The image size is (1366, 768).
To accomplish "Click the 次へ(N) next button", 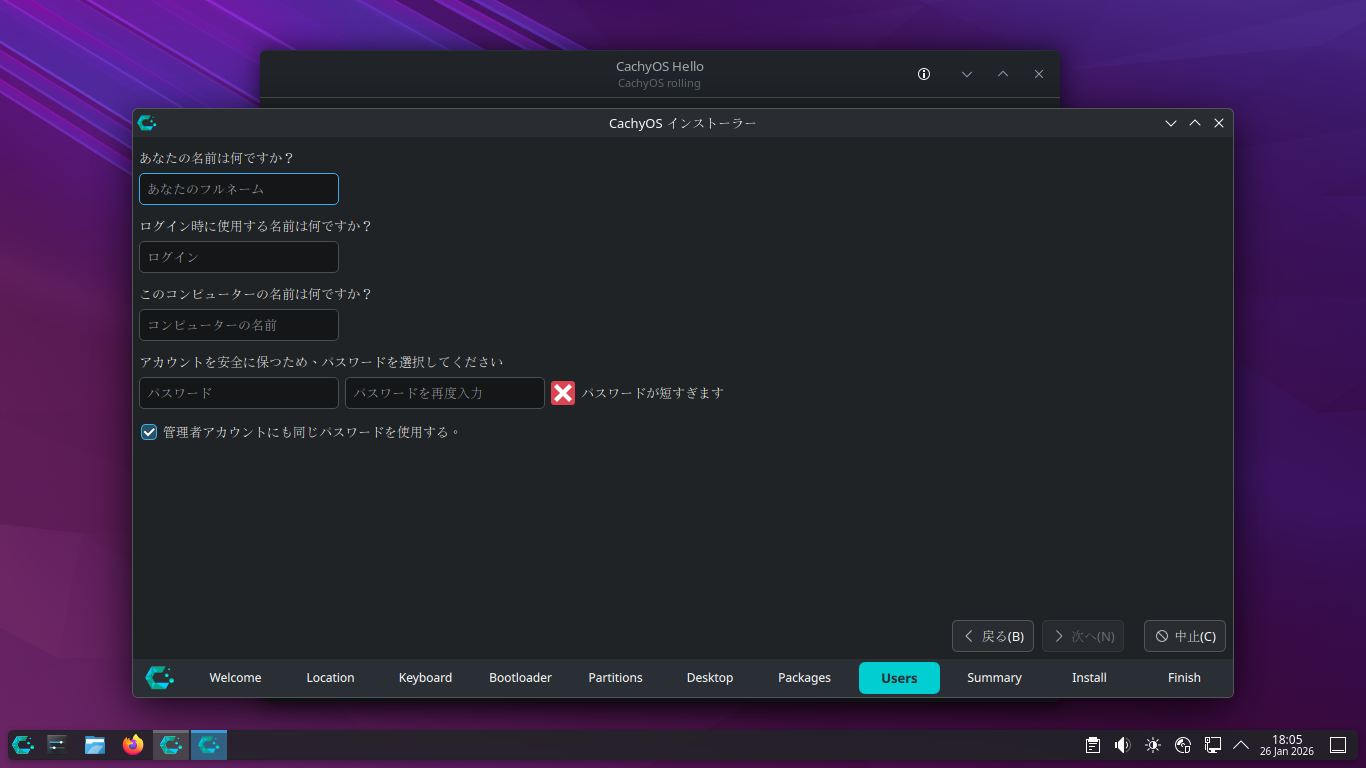I will [1083, 636].
